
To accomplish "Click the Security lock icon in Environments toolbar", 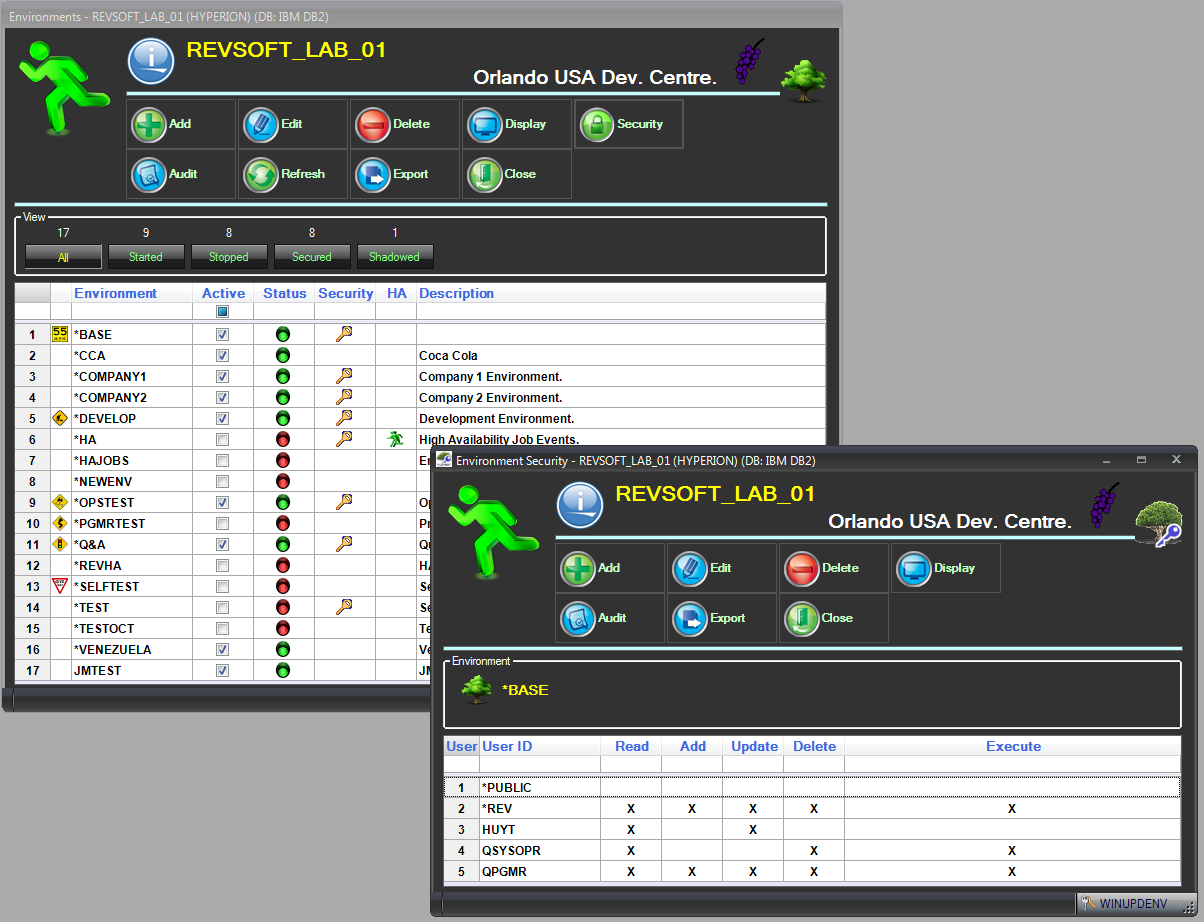I will (x=597, y=125).
